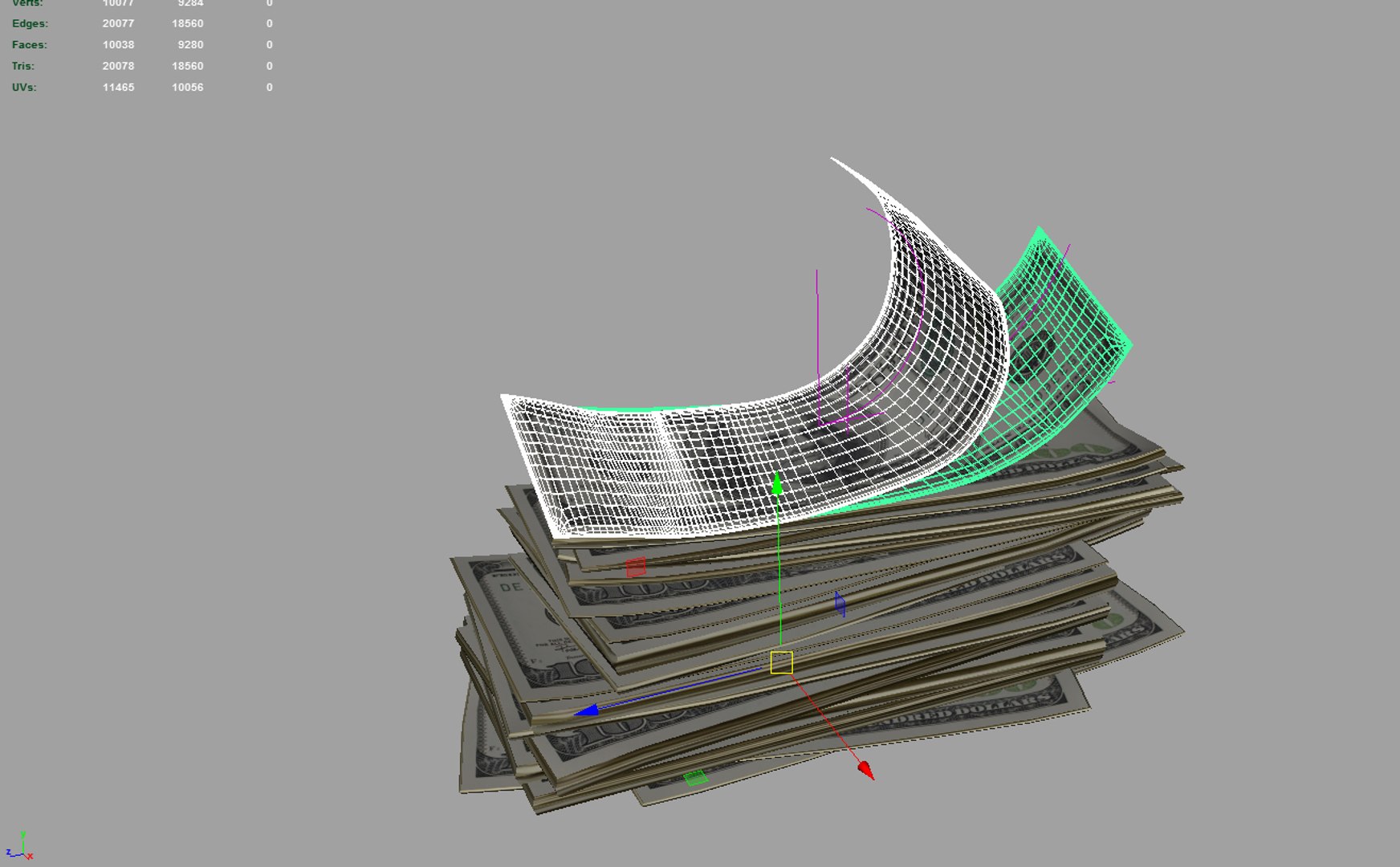Click the "UVs:" HUD label
The image size is (1400, 867).
pos(24,87)
